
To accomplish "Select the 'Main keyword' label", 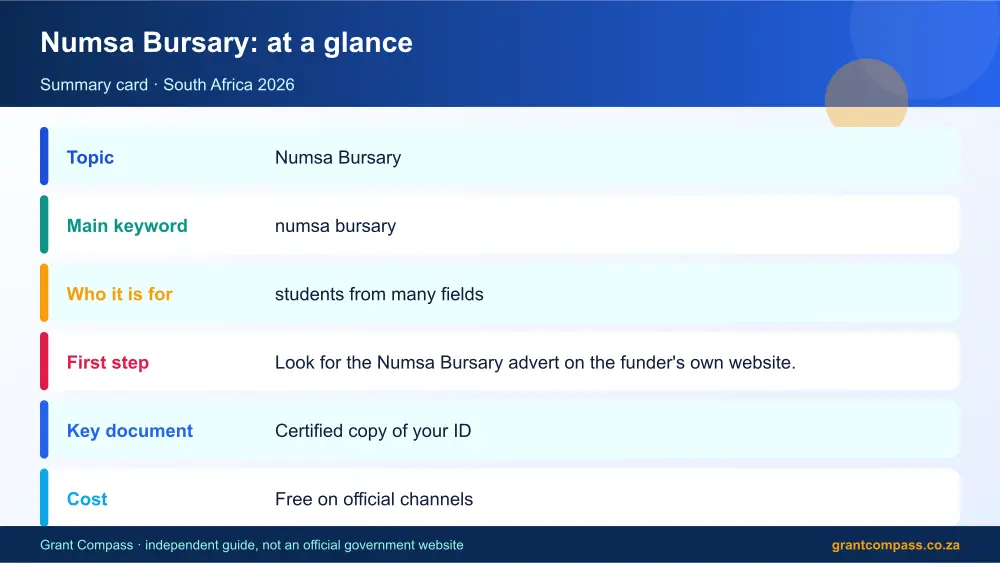I will pos(127,226).
